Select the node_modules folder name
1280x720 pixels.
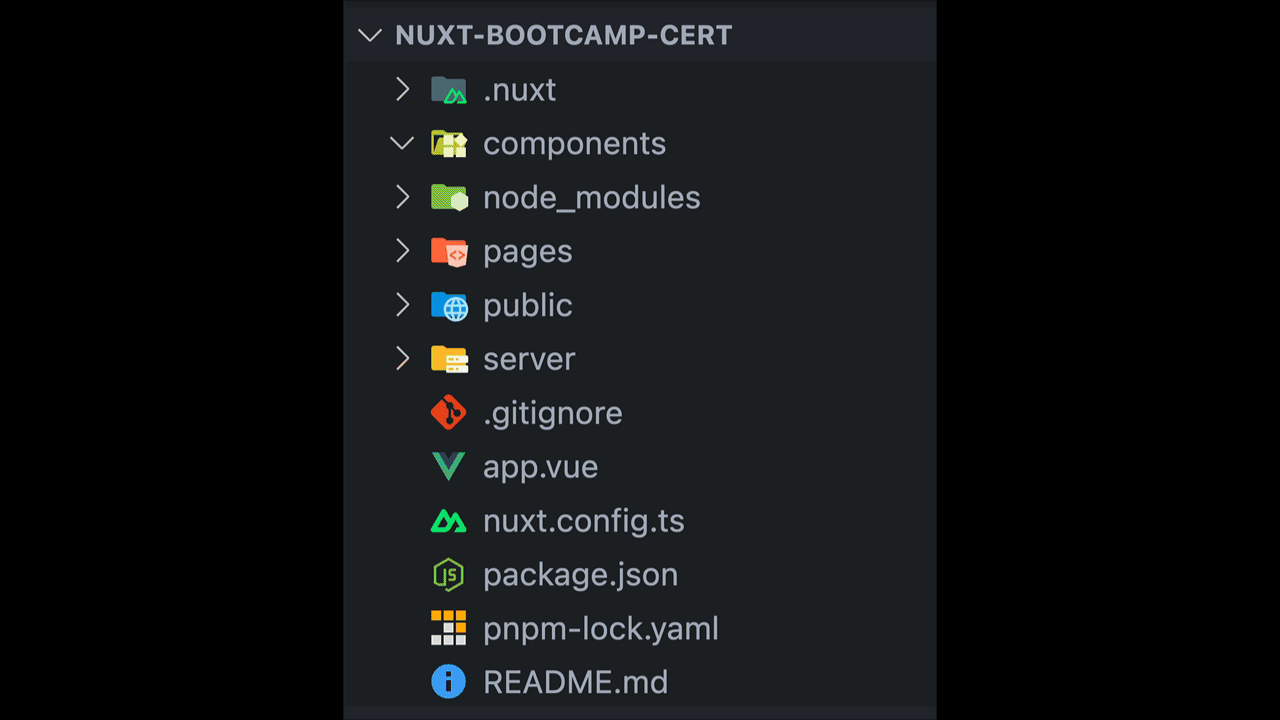coord(591,198)
